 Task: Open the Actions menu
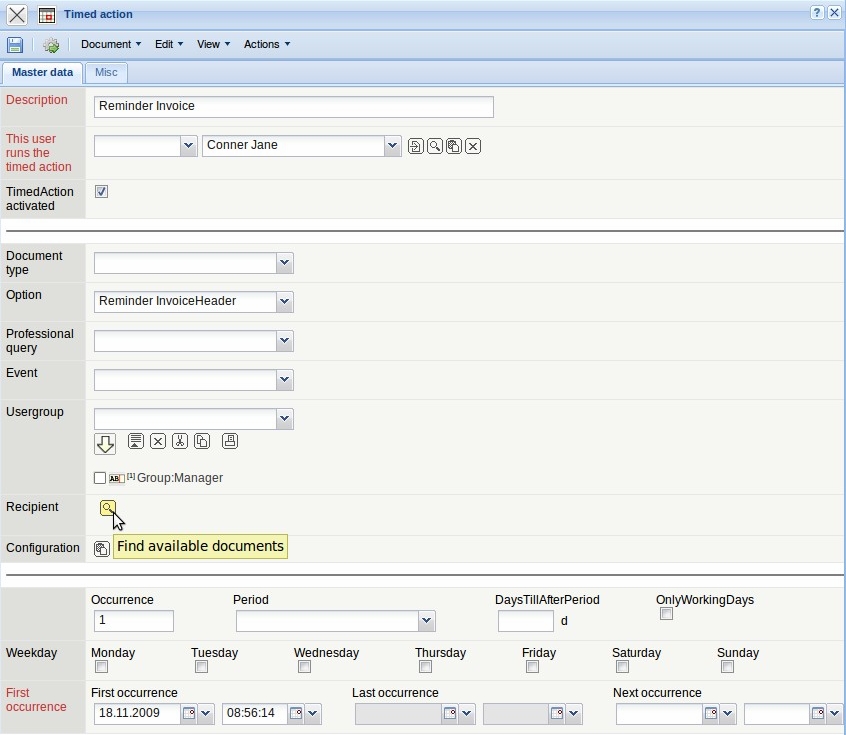267,44
